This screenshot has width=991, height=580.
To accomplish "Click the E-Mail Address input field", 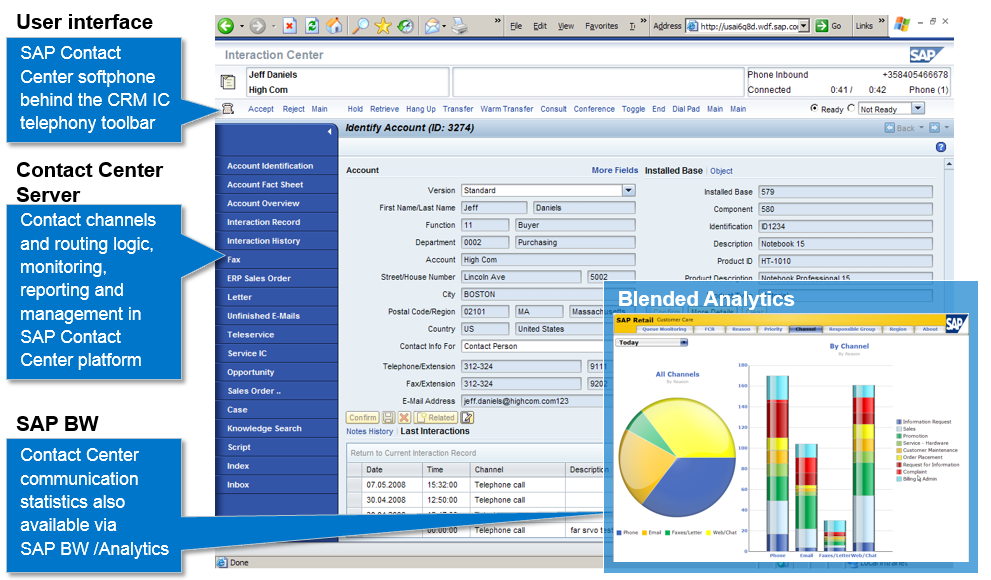I will pyautogui.click(x=532, y=401).
